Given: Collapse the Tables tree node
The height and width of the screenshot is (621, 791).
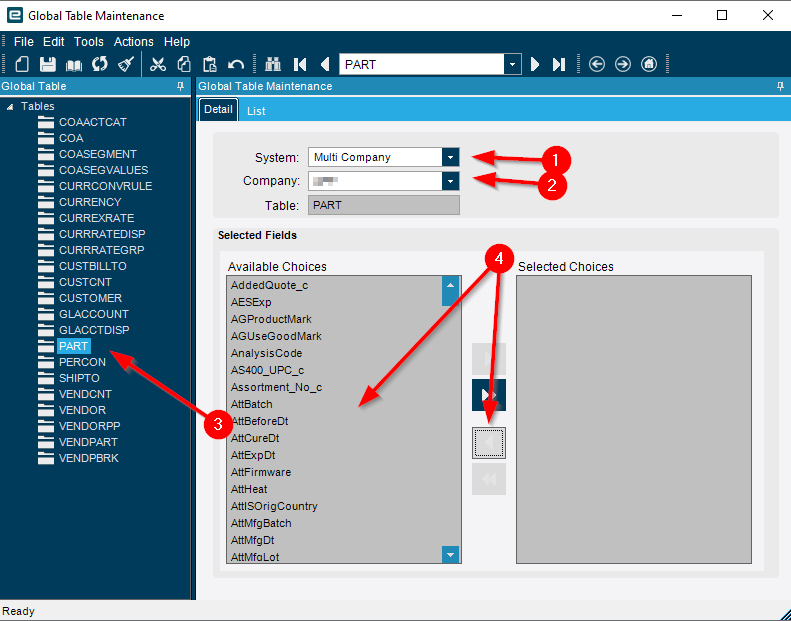Looking at the screenshot, I should click(9, 106).
